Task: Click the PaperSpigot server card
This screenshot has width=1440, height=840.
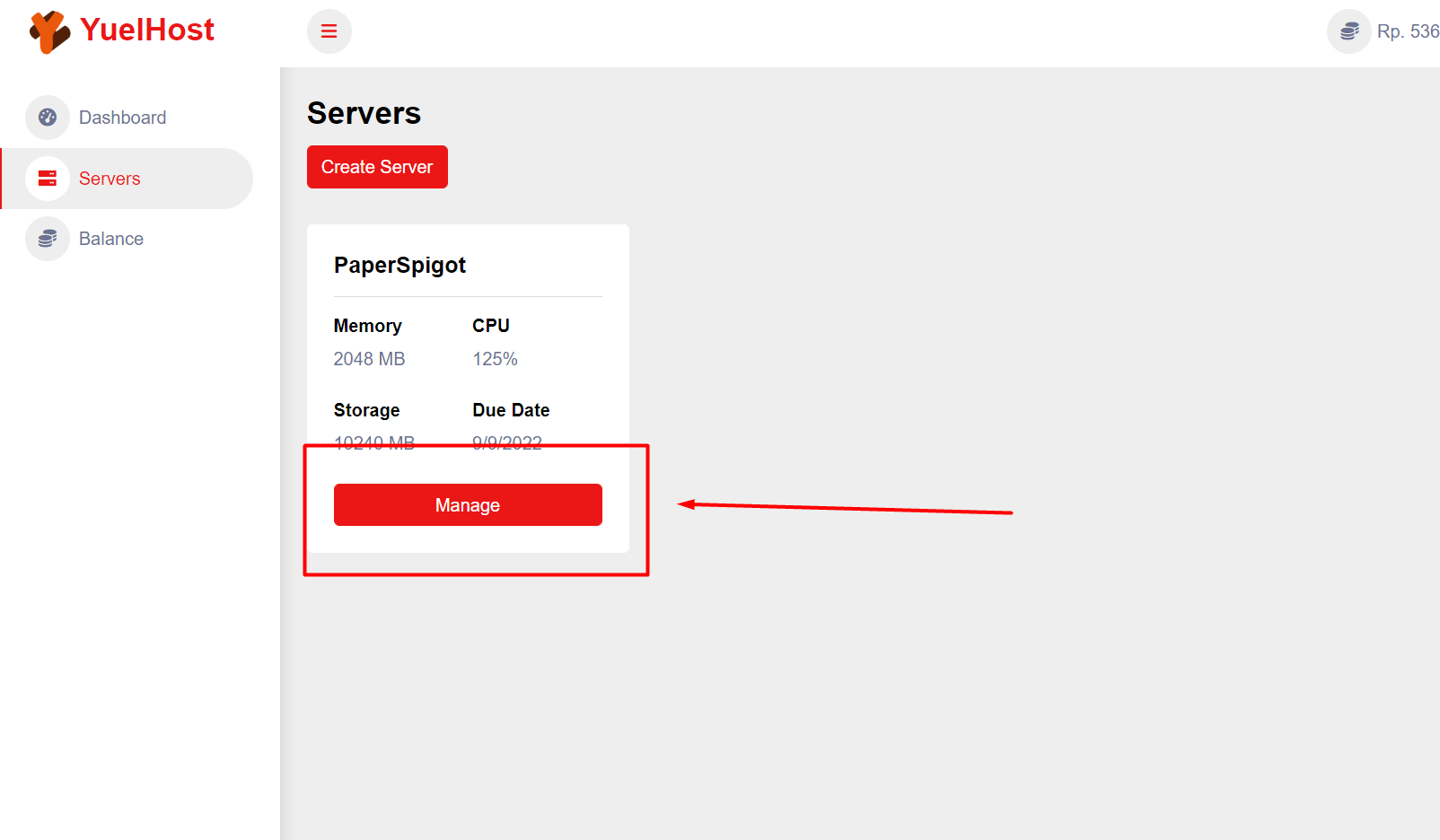Action: click(x=468, y=386)
